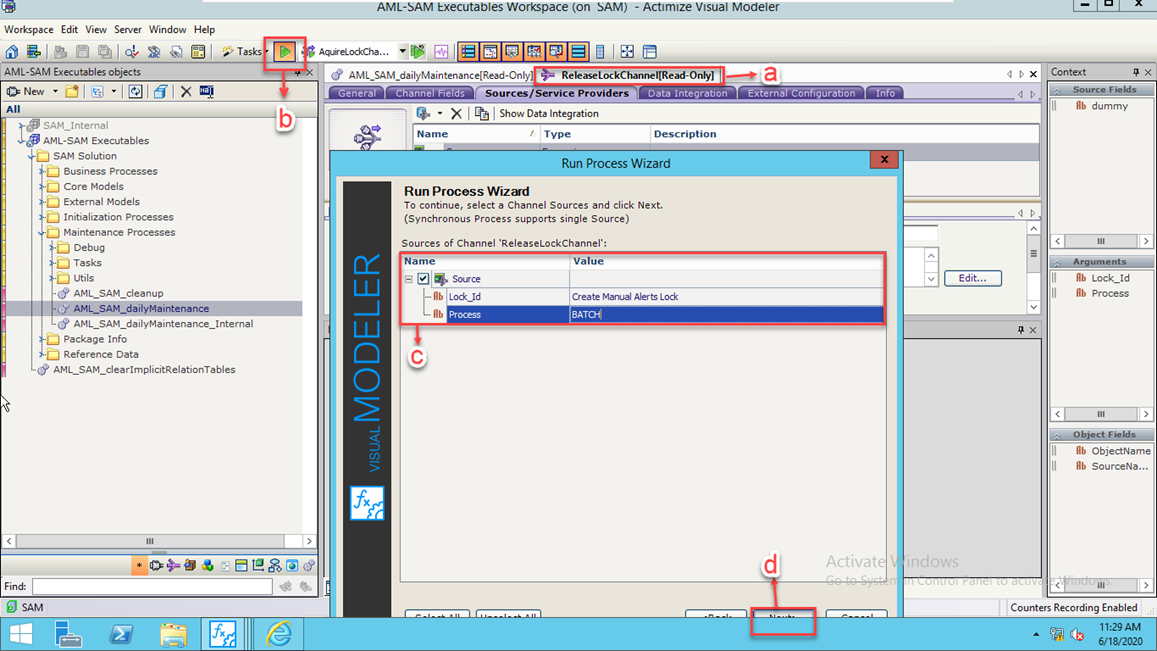
Task: Click the delete X icon beside Show Data Integration
Action: pyautogui.click(x=456, y=114)
